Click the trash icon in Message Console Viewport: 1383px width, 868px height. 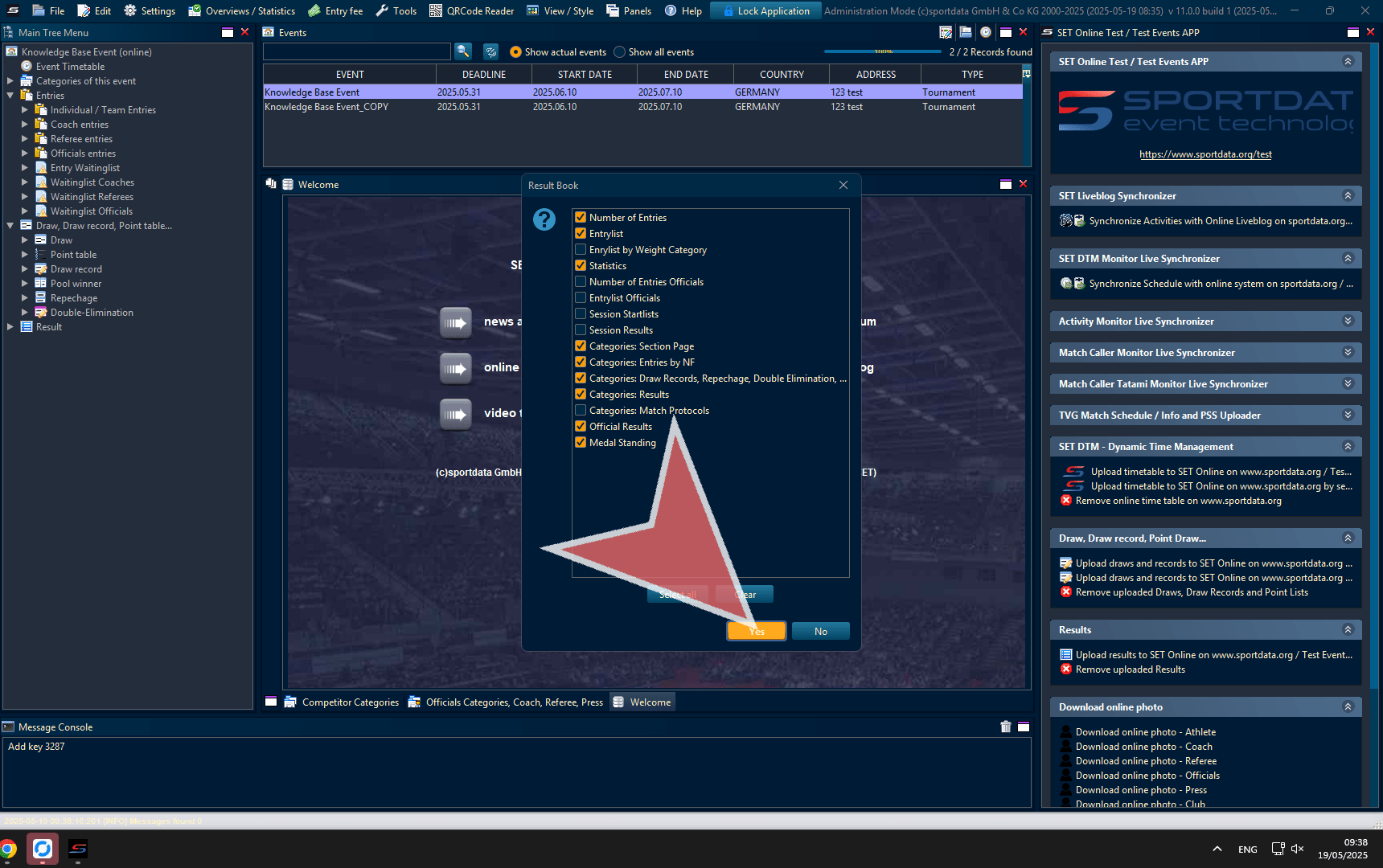[1005, 727]
